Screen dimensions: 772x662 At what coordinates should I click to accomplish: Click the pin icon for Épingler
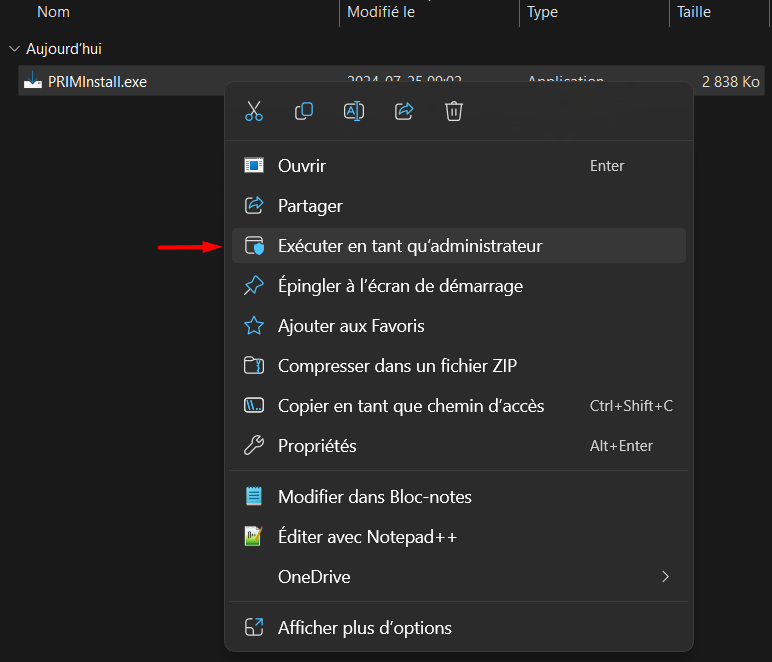coord(254,286)
